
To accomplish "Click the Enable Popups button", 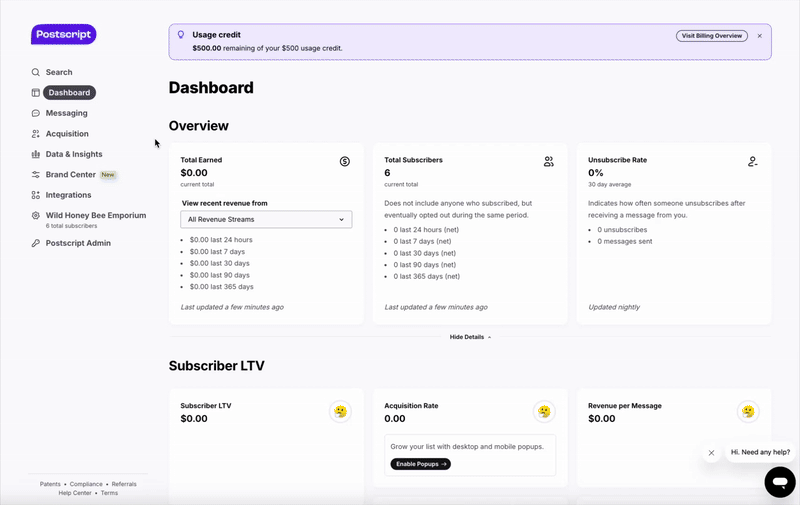I will point(420,464).
